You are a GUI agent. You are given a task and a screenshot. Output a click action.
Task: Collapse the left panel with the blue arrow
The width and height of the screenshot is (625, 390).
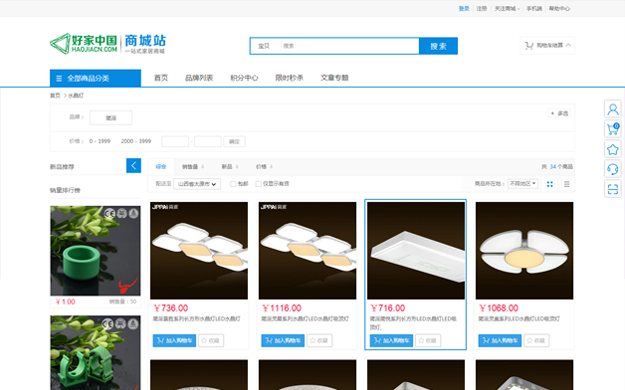(x=134, y=165)
